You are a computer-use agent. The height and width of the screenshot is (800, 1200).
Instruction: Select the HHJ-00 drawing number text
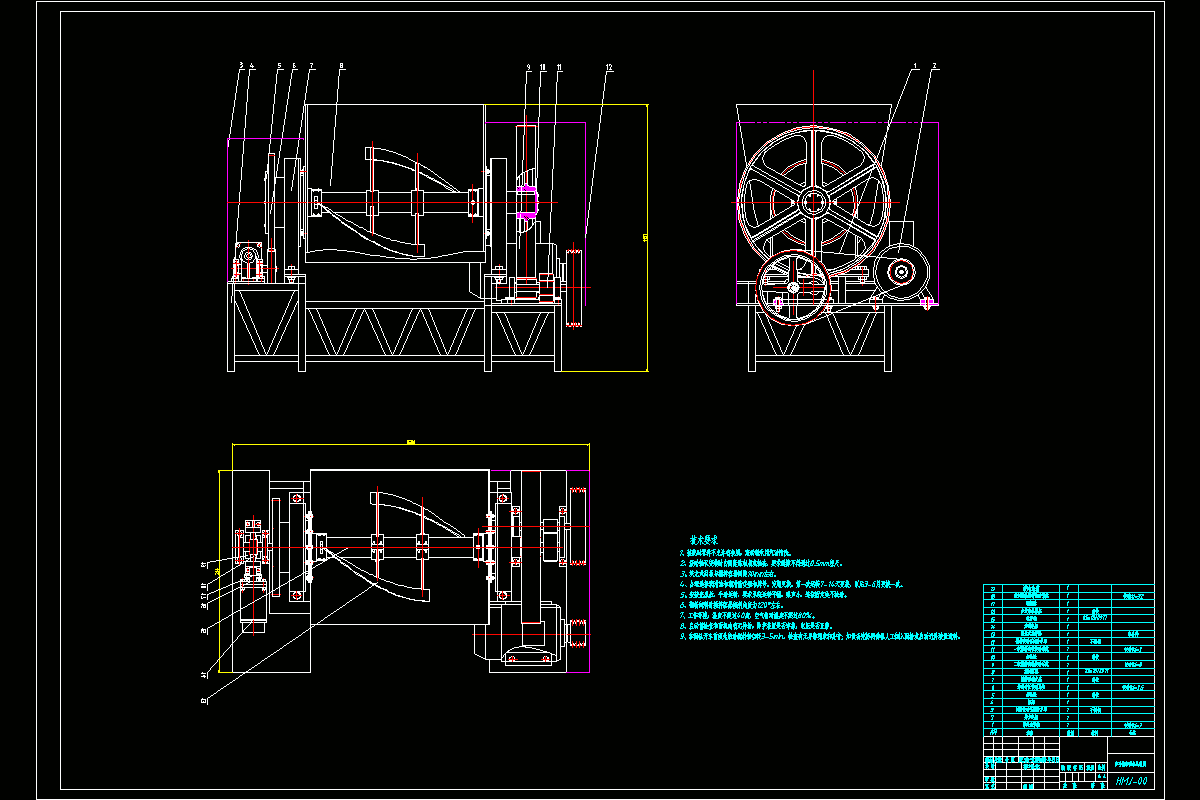(x=1131, y=779)
